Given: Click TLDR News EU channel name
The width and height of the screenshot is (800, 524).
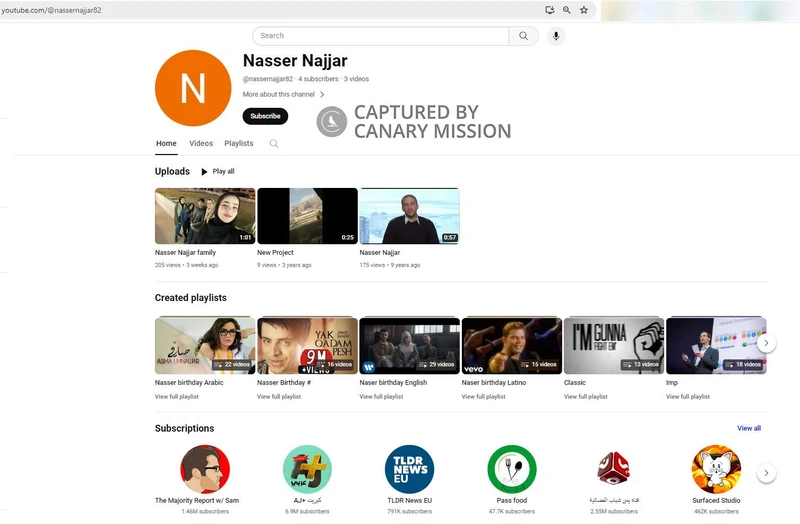Looking at the screenshot, I should tap(410, 501).
